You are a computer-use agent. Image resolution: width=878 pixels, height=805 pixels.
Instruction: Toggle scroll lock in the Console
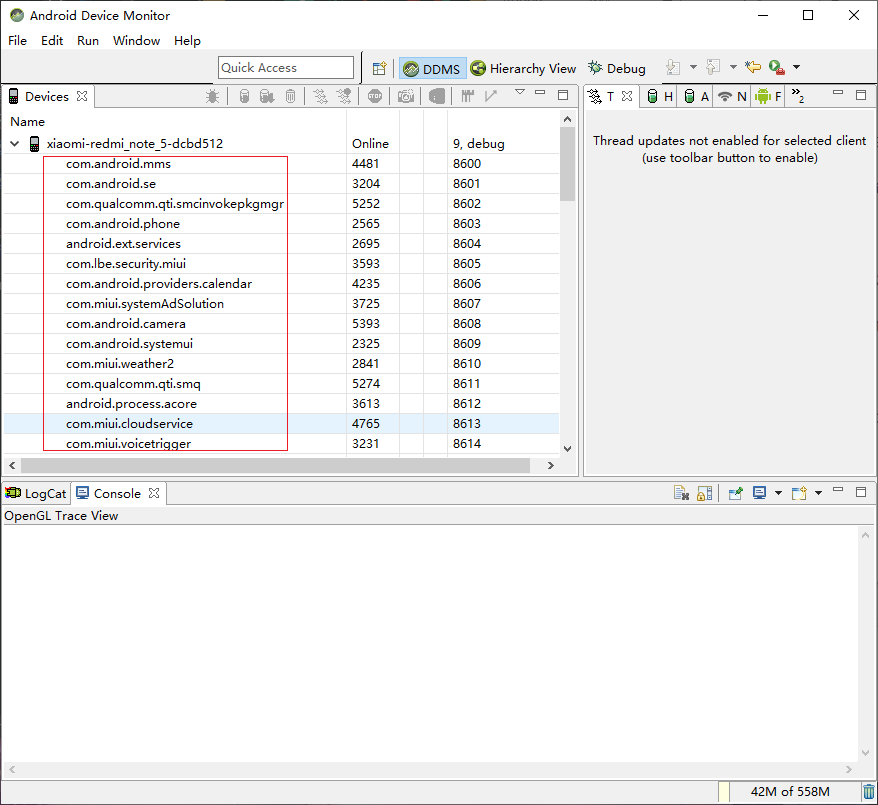(x=705, y=492)
